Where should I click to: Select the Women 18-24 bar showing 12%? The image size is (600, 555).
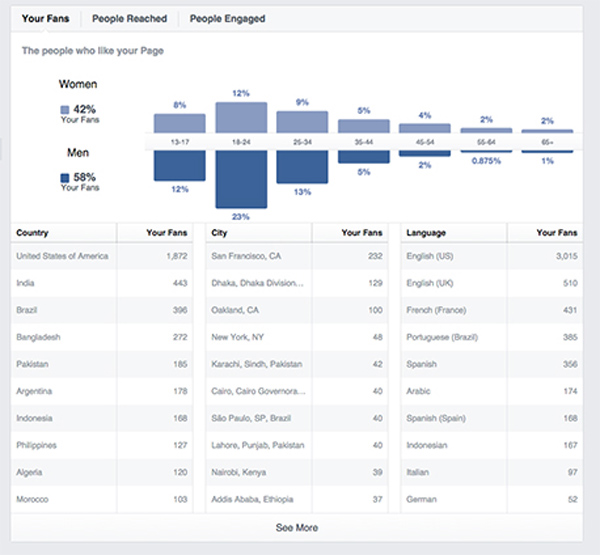click(x=241, y=118)
